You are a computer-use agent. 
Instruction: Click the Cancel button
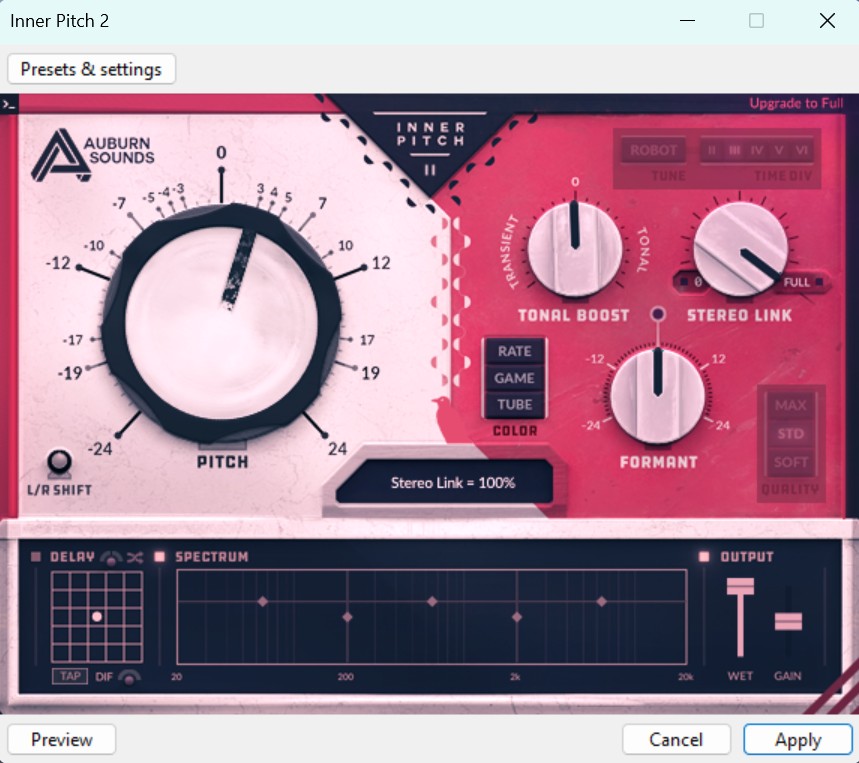(x=676, y=739)
